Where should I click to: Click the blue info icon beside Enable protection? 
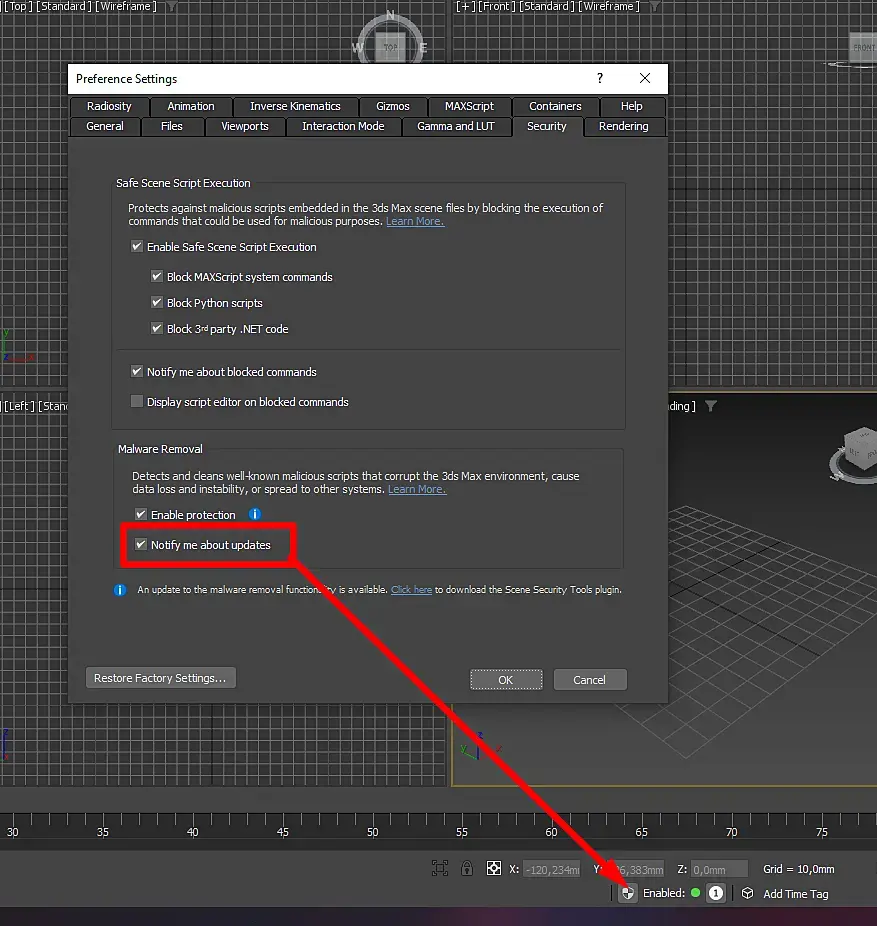pyautogui.click(x=255, y=514)
